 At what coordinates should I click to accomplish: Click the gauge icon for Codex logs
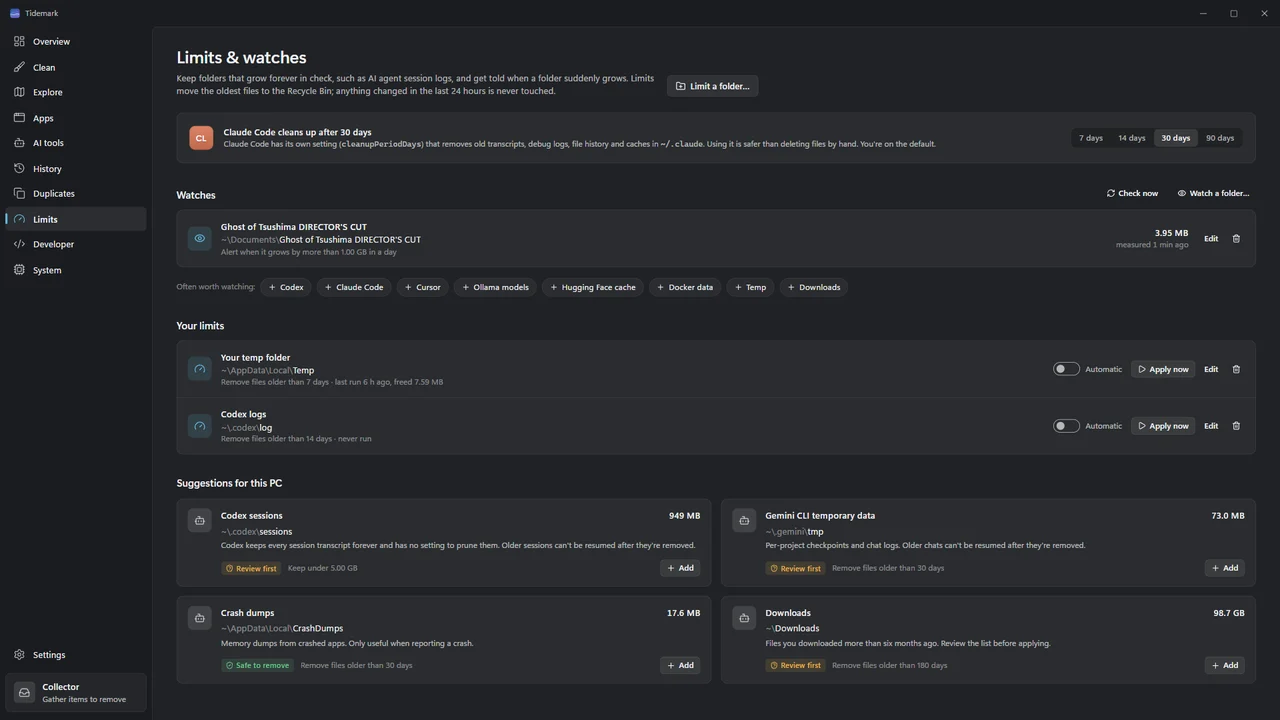(x=200, y=426)
